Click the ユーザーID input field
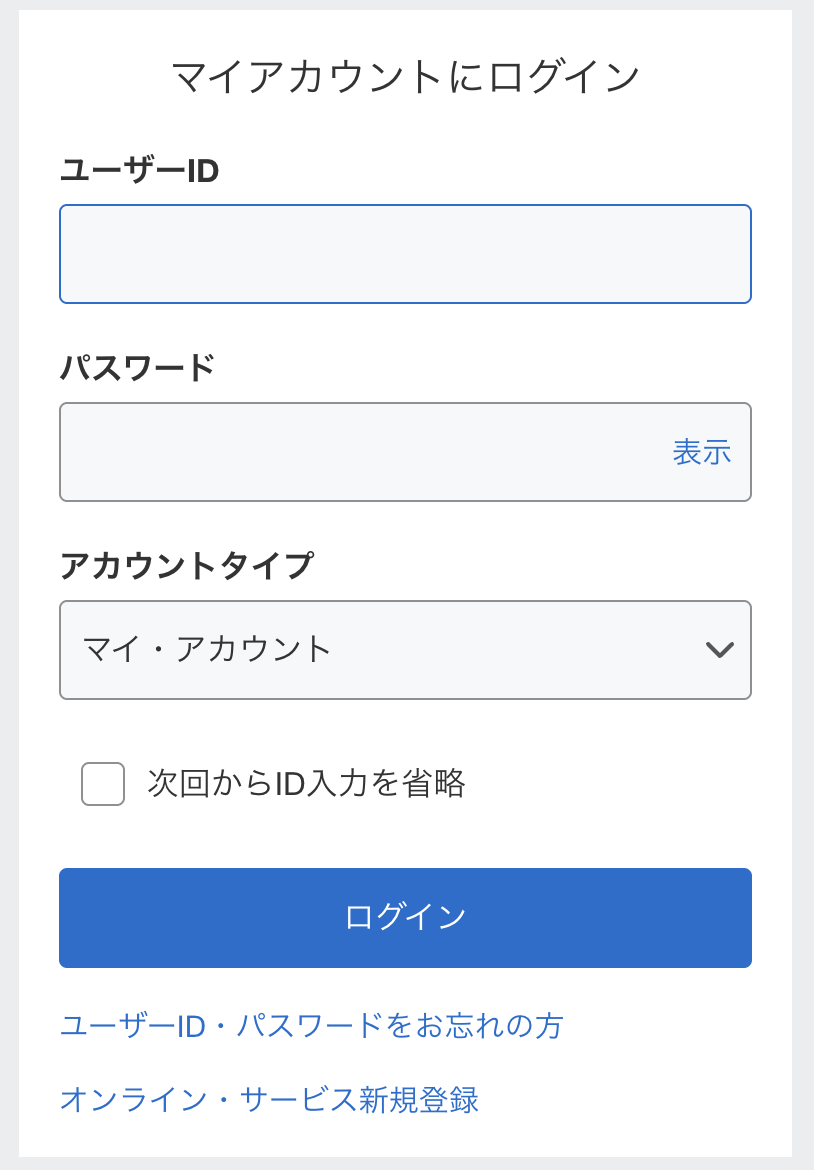814x1170 pixels. 405,254
